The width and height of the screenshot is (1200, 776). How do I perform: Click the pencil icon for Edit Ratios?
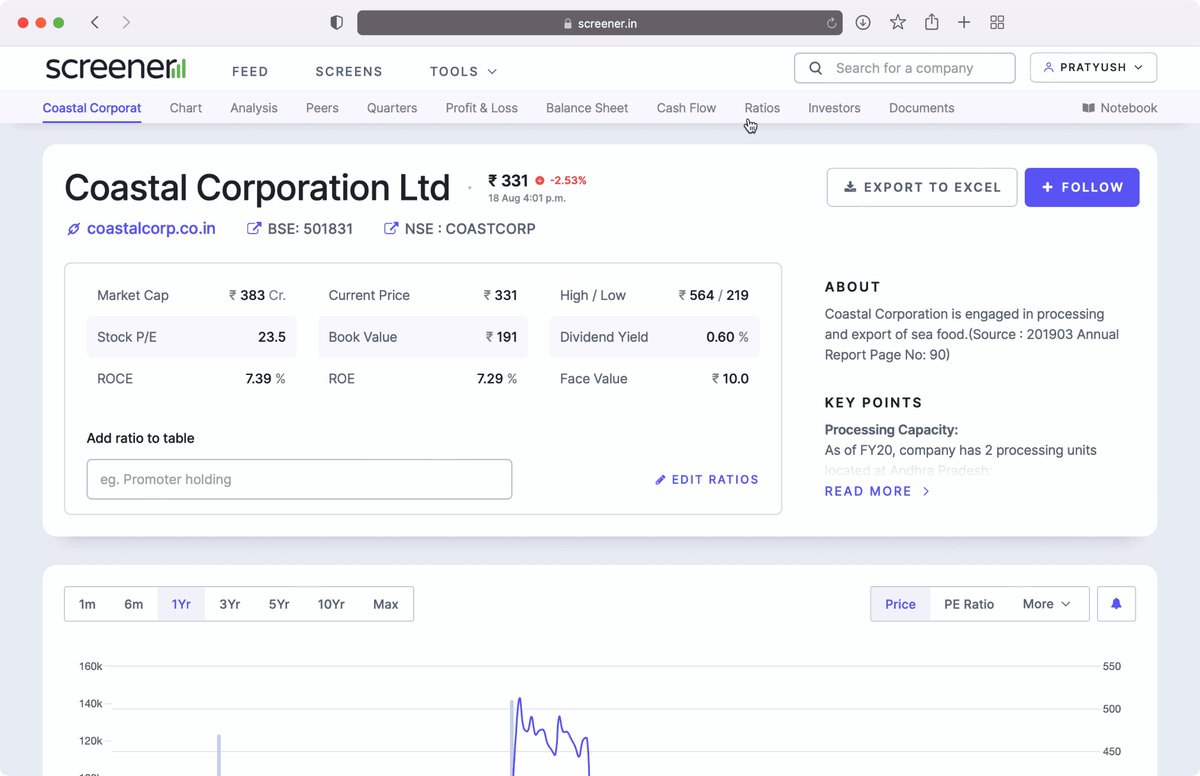(x=660, y=480)
